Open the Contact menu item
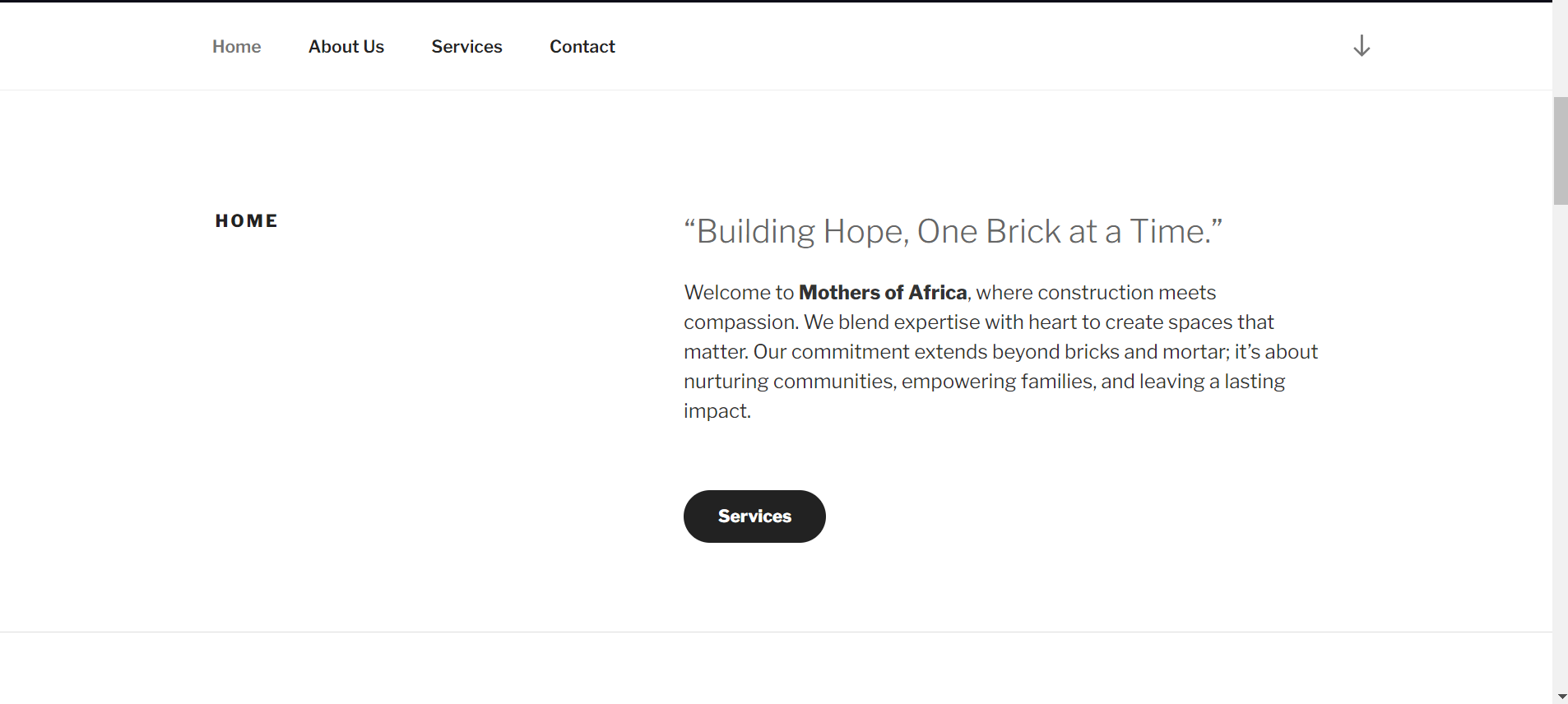Screen dimensions: 1568x704 pyautogui.click(x=582, y=47)
